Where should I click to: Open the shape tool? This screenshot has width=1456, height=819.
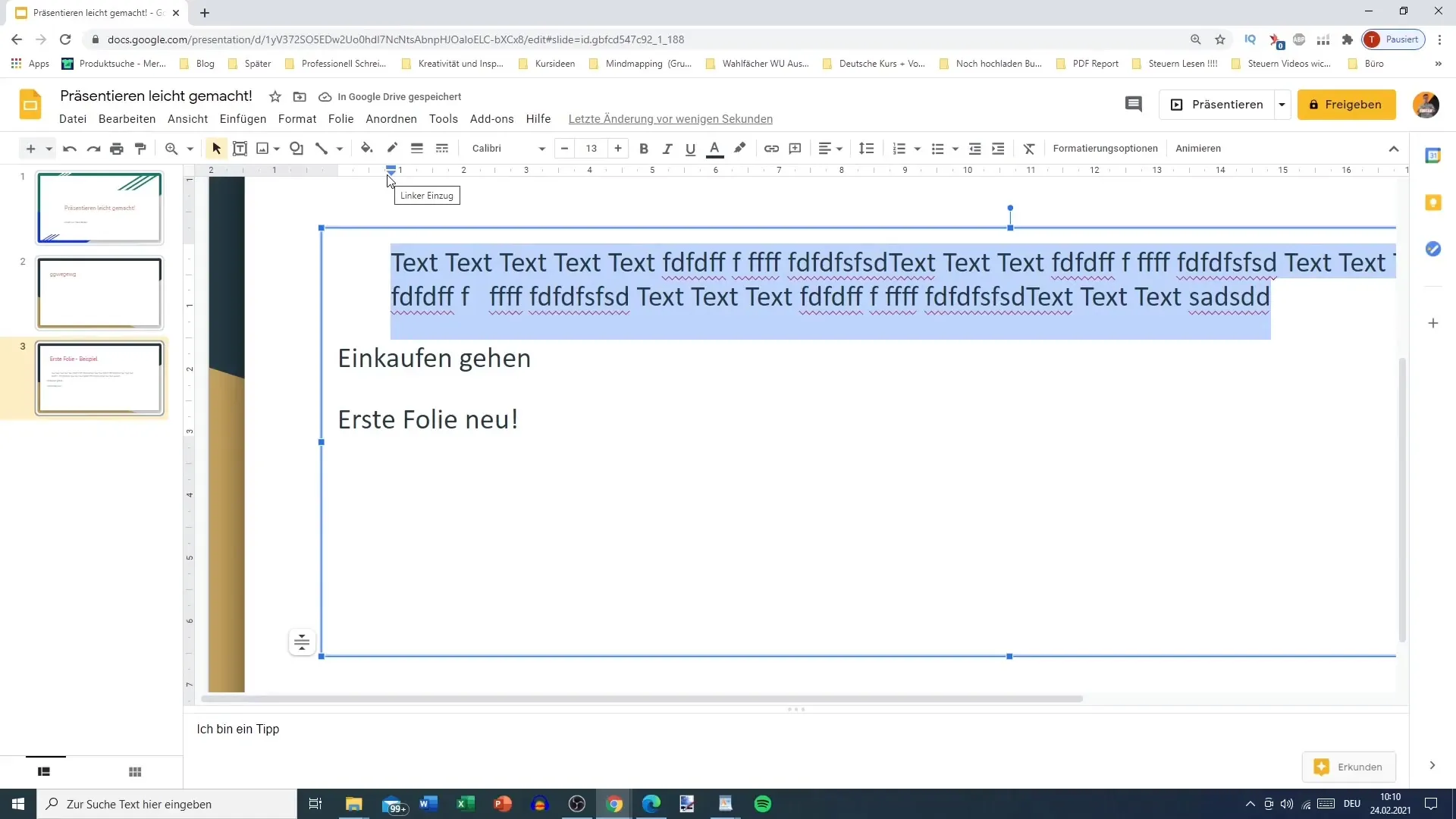(x=297, y=149)
